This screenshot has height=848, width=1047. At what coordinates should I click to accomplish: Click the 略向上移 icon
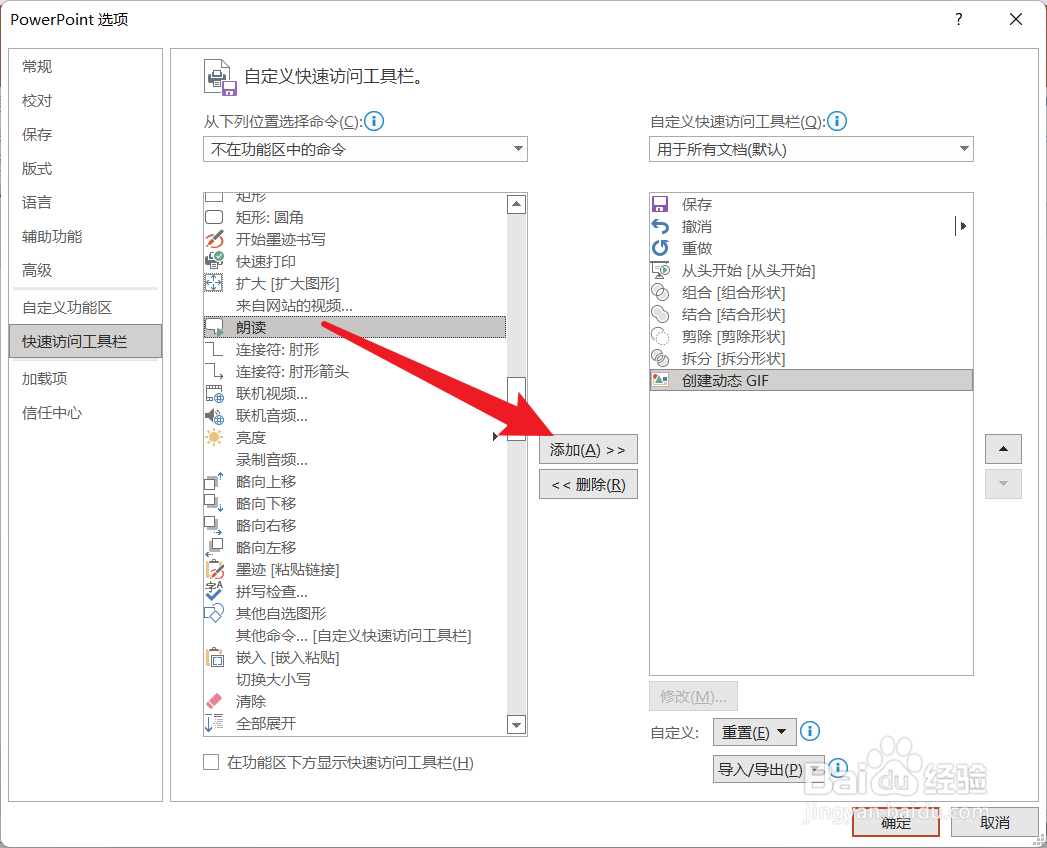point(214,481)
